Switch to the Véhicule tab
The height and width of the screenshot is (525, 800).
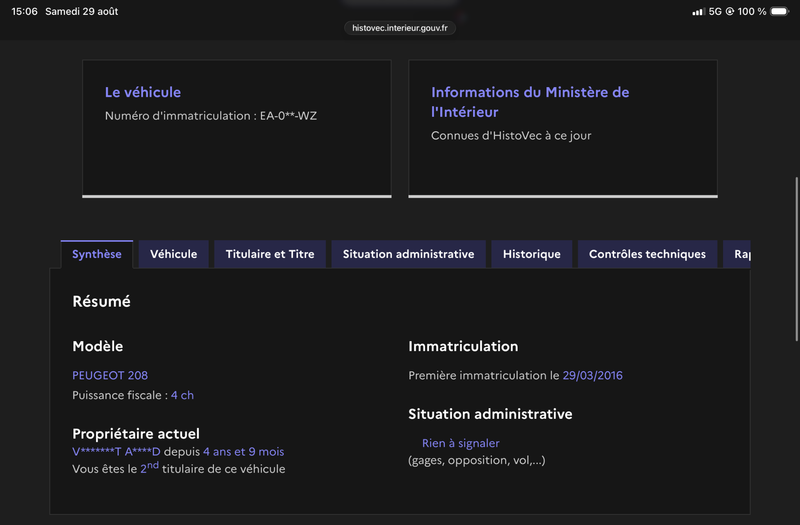[173, 254]
